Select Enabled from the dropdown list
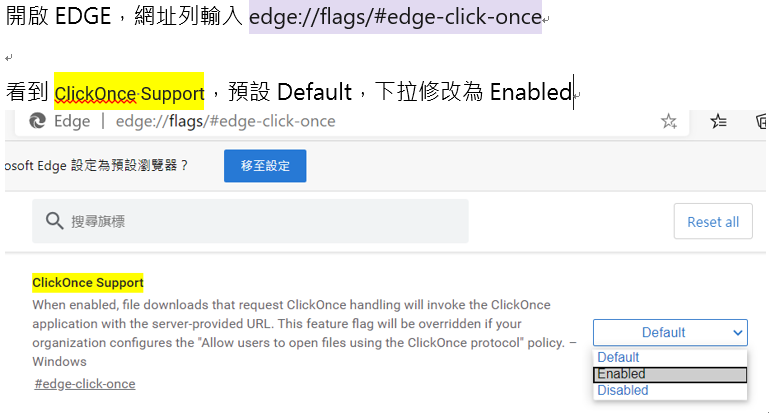This screenshot has width=772, height=413. (x=669, y=374)
